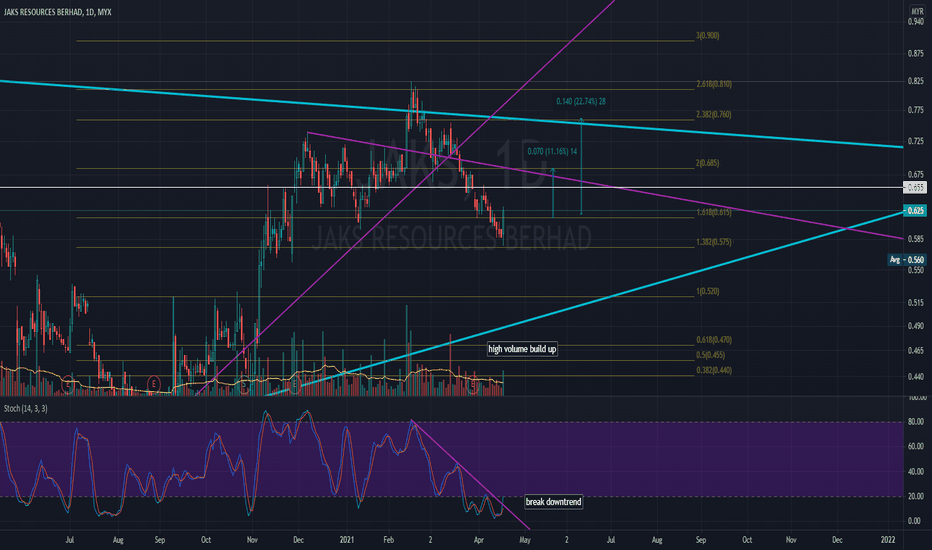Click the earnings marker near April
The image size is (932, 550).
pyautogui.click(x=473, y=385)
